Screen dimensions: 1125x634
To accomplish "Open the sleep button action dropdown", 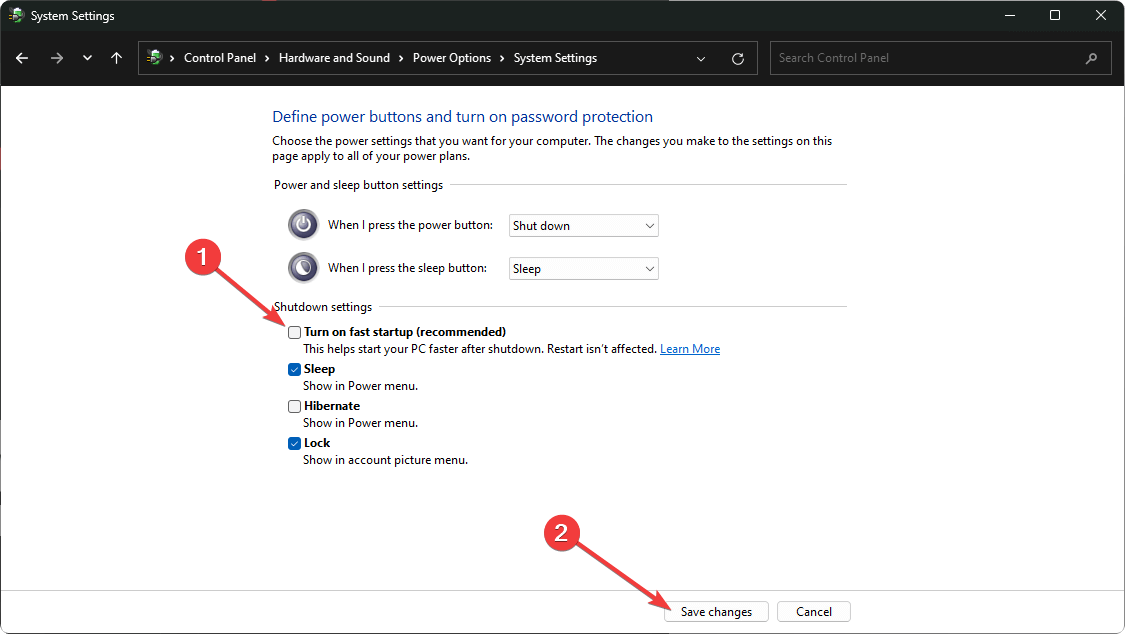I will (x=583, y=269).
